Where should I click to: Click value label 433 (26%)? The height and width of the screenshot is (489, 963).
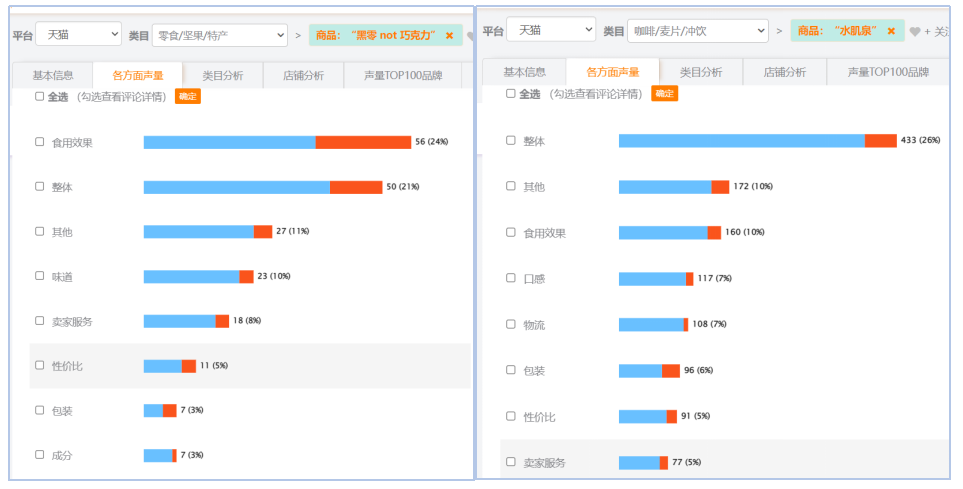(920, 140)
